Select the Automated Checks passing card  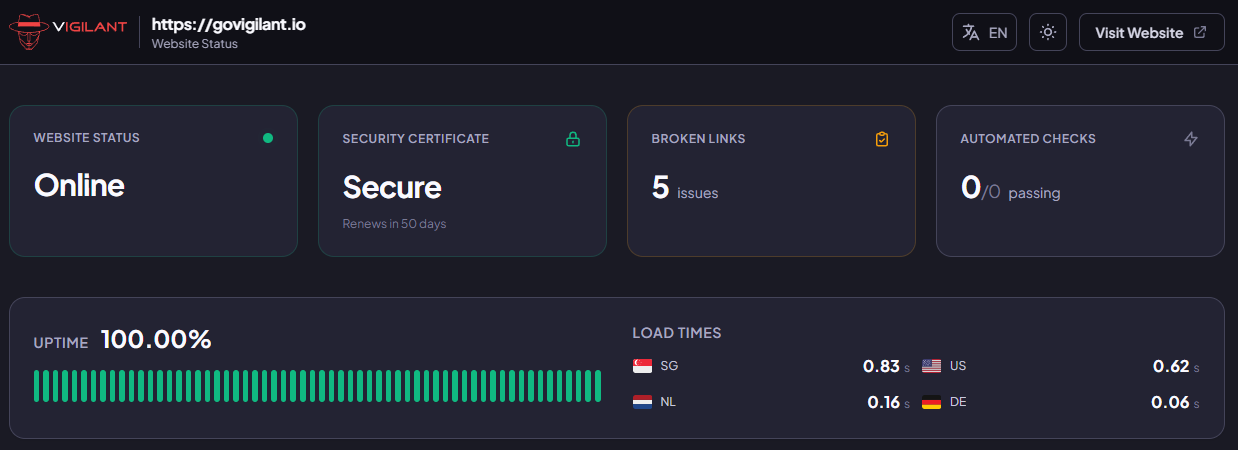[1080, 181]
